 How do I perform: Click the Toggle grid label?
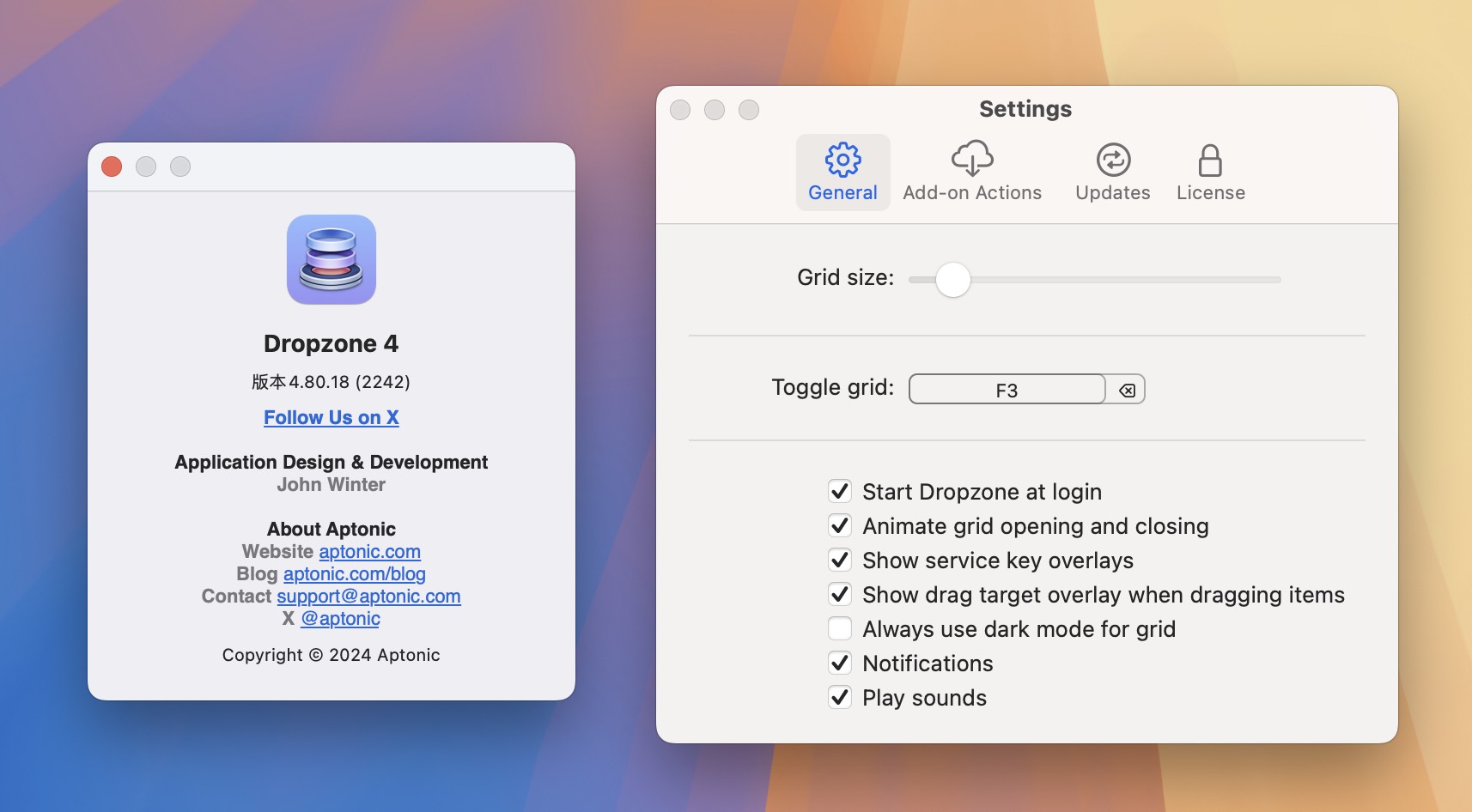pos(833,388)
